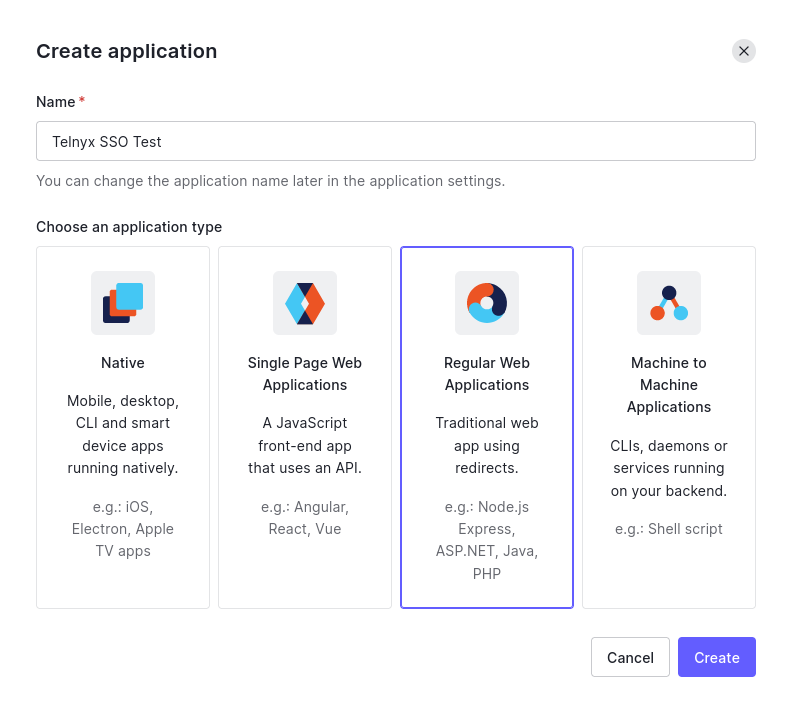Click the Name input field
791x712 pixels.
click(396, 141)
